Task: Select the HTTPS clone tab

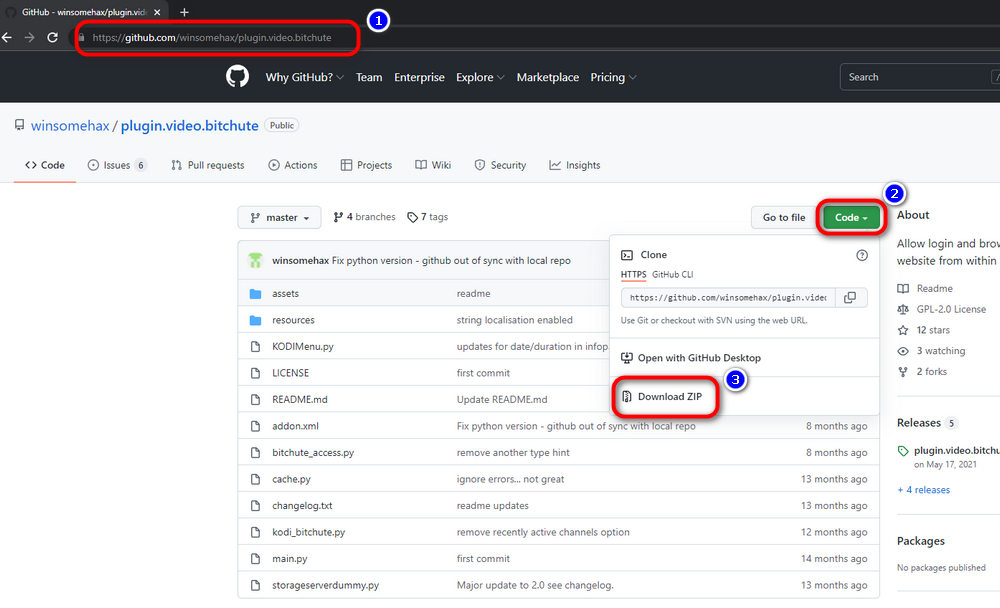Action: click(633, 274)
